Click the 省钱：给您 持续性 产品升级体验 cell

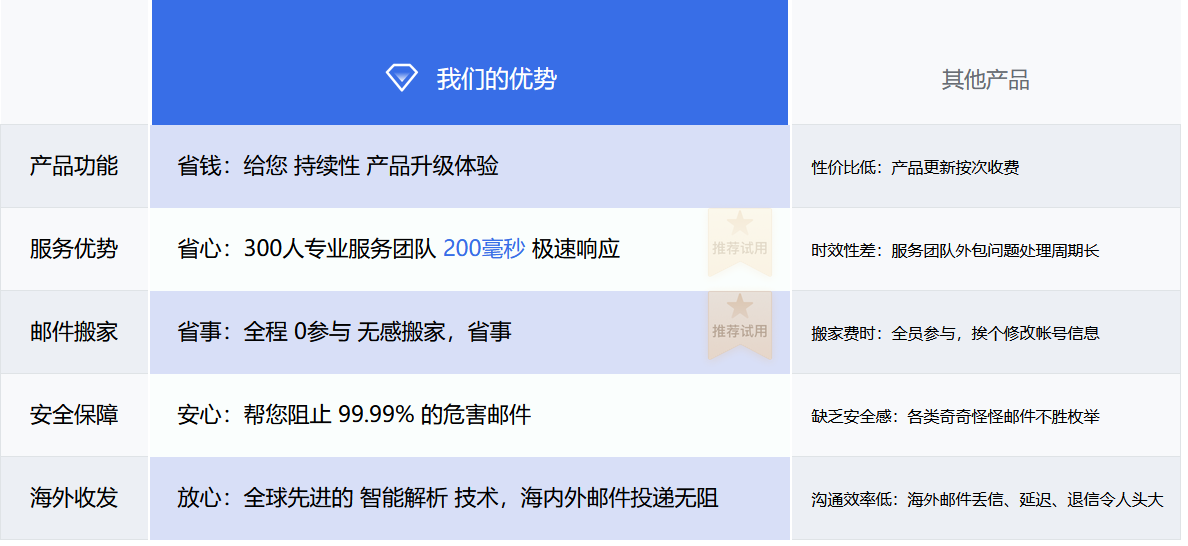tap(470, 166)
